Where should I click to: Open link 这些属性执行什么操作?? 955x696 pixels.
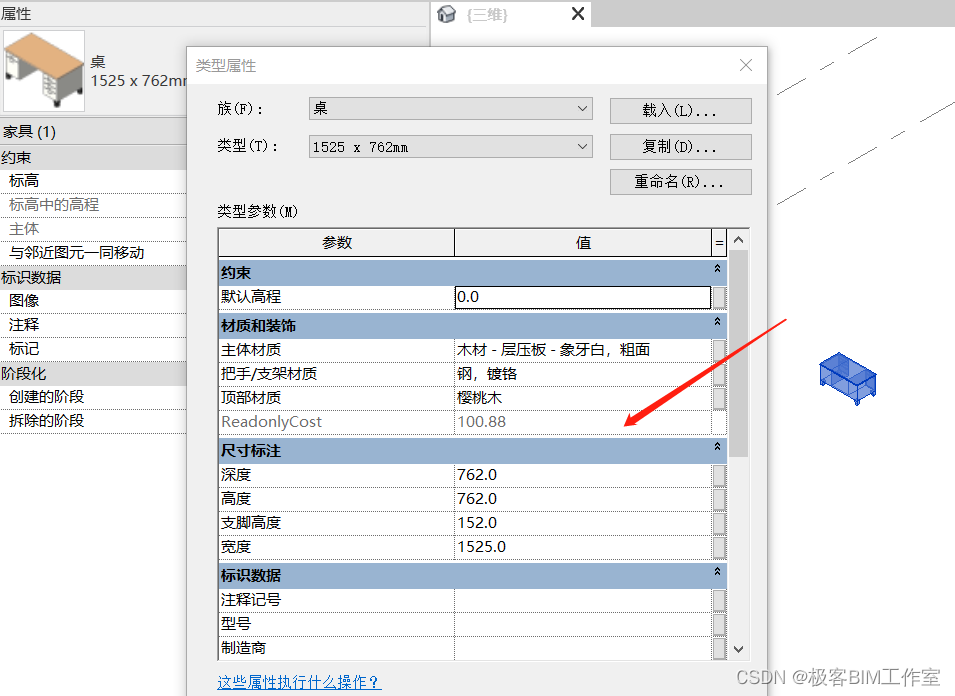pyautogui.click(x=298, y=681)
